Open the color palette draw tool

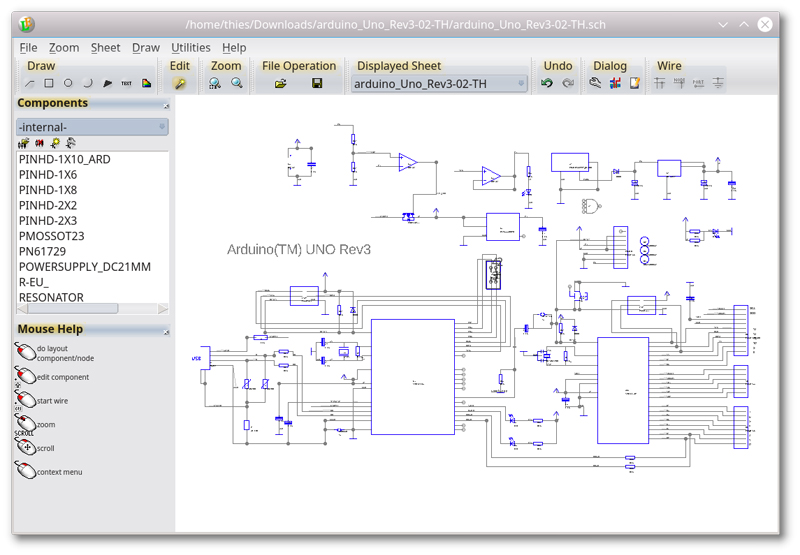click(146, 83)
